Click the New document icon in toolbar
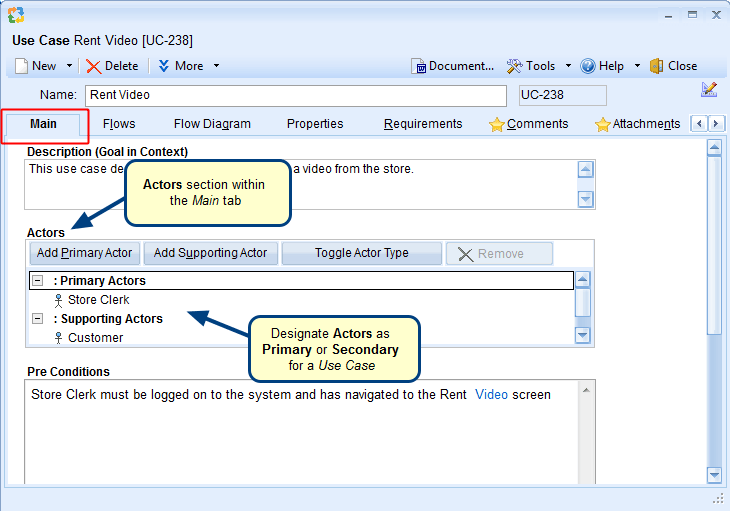 (x=20, y=66)
